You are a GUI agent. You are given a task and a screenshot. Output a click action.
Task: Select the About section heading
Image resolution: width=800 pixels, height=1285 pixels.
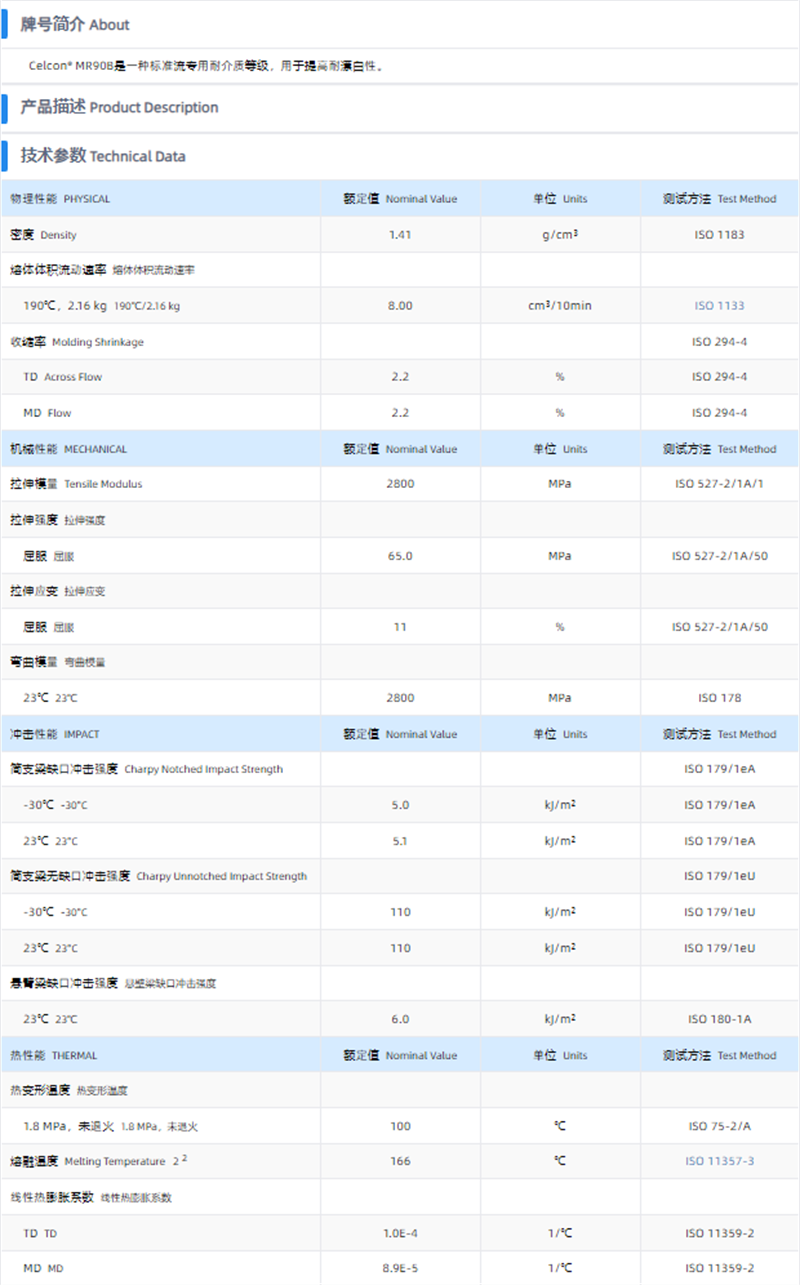point(75,25)
